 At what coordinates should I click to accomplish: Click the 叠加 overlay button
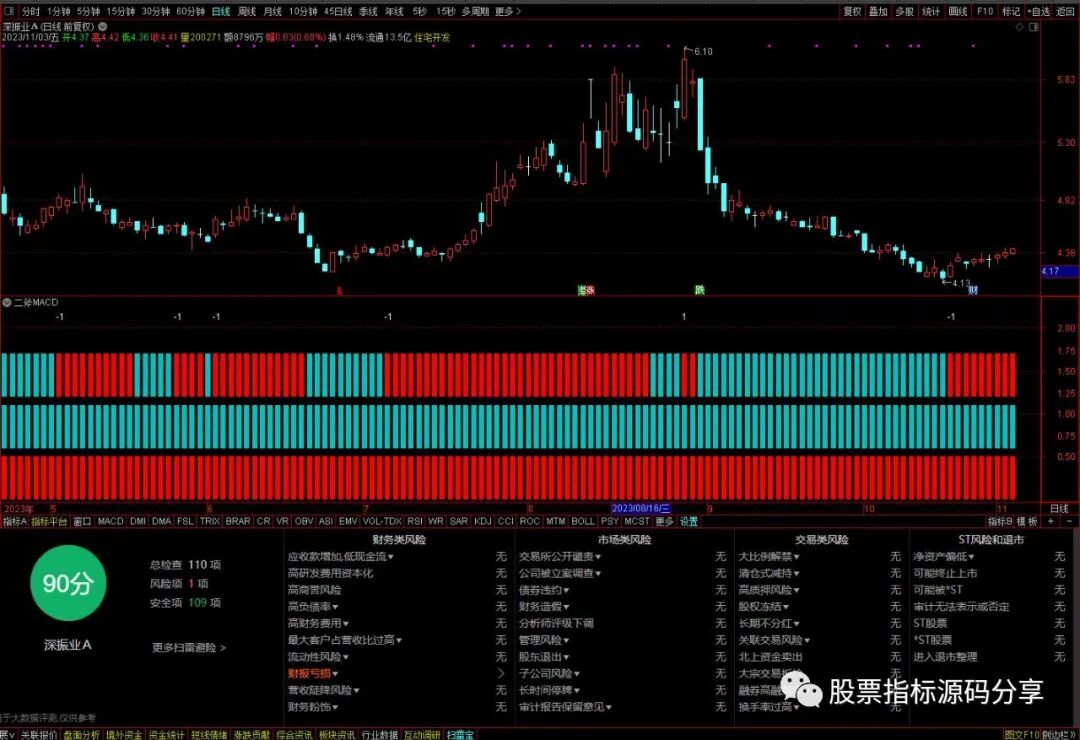click(878, 12)
